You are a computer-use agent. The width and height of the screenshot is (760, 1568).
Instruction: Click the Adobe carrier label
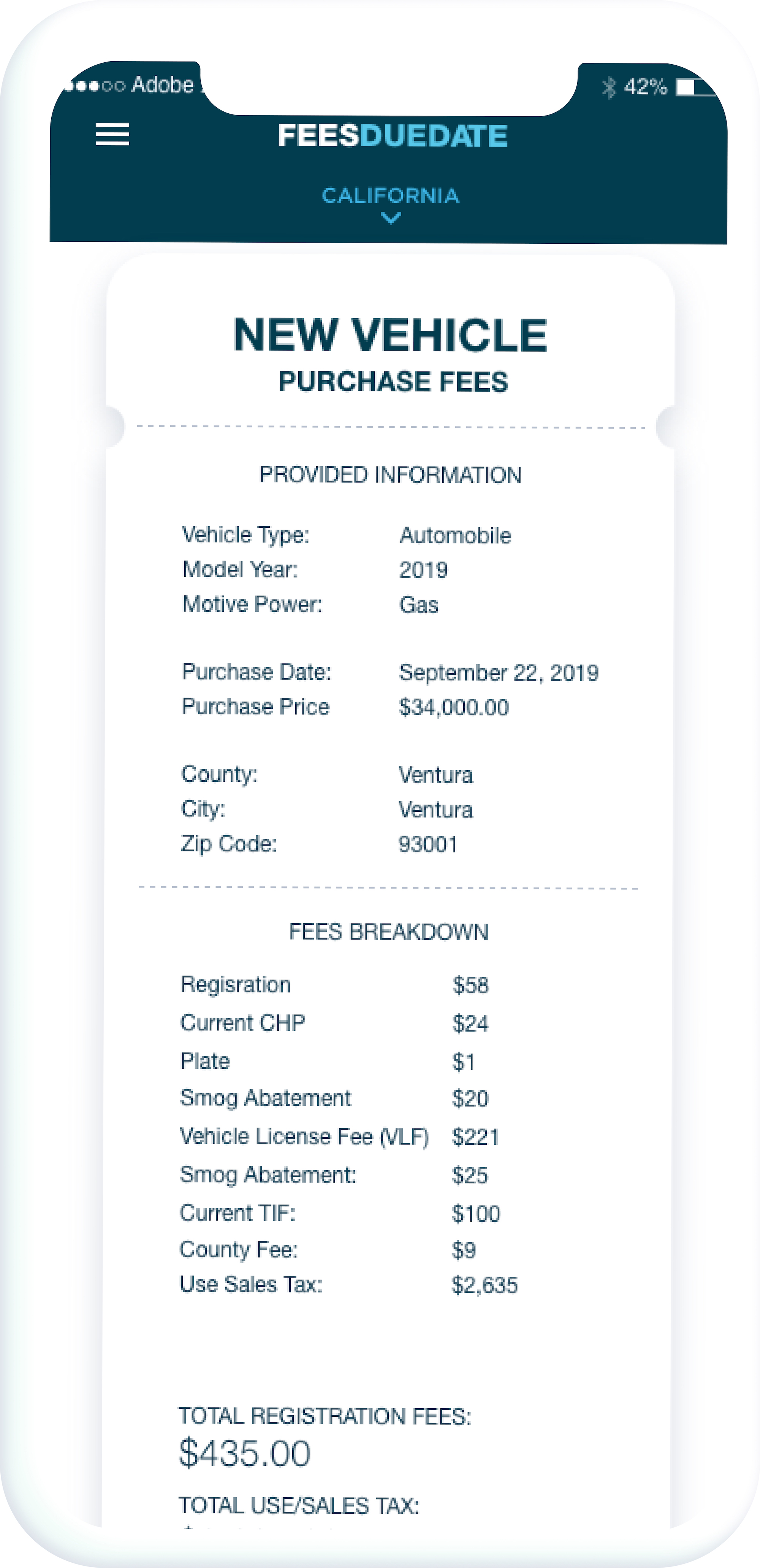coord(163,85)
